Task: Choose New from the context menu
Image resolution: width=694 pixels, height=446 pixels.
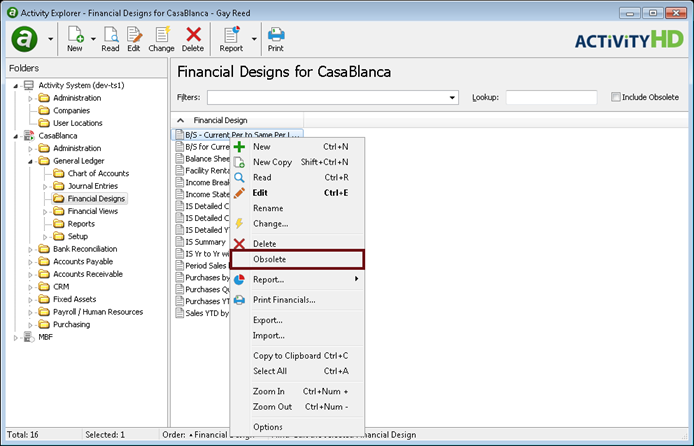Action: click(x=297, y=146)
